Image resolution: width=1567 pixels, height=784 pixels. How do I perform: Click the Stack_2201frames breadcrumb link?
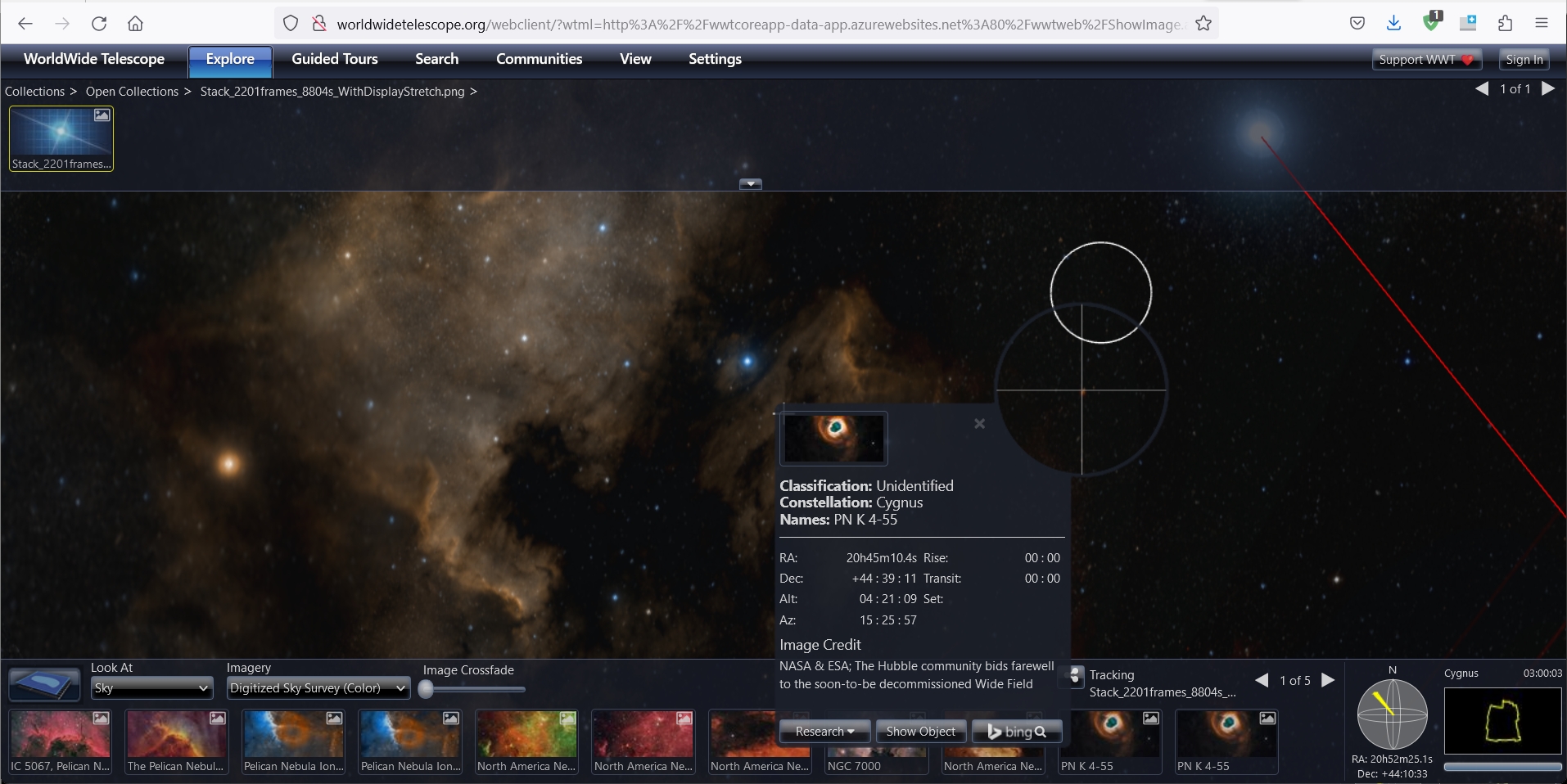[x=332, y=92]
